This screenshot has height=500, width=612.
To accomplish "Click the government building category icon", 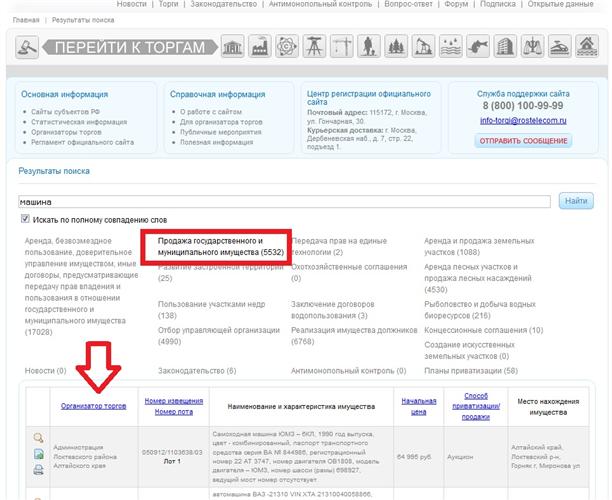I will point(234,46).
